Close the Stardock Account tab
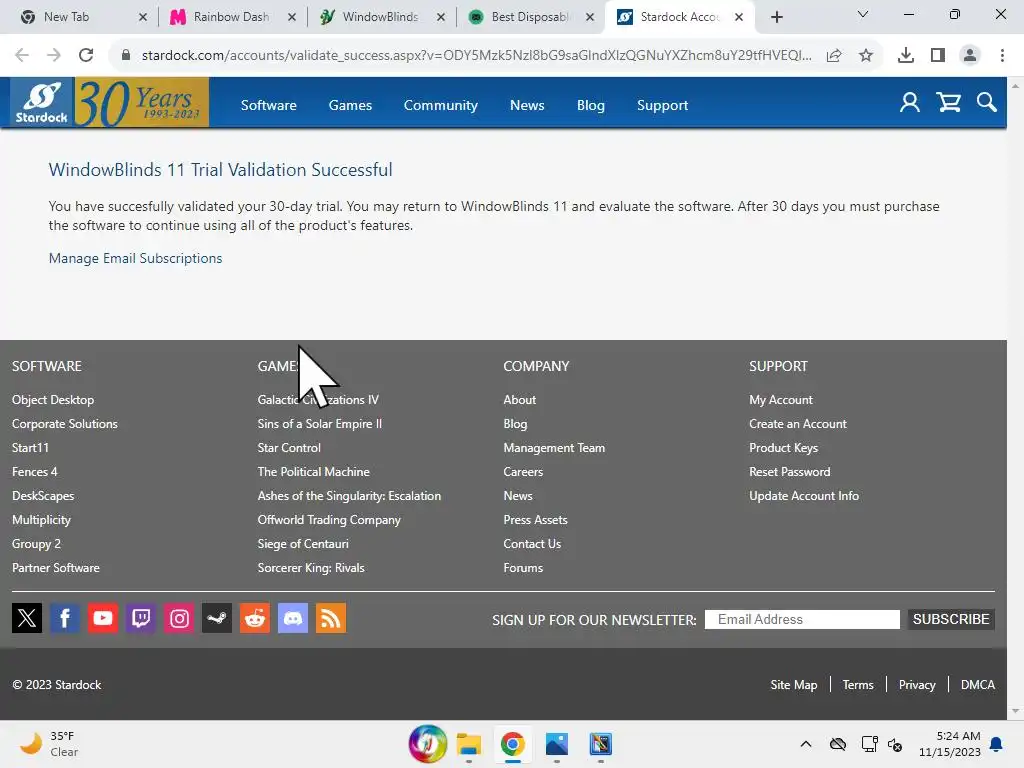Screen dimensions: 1024x768 point(739,17)
